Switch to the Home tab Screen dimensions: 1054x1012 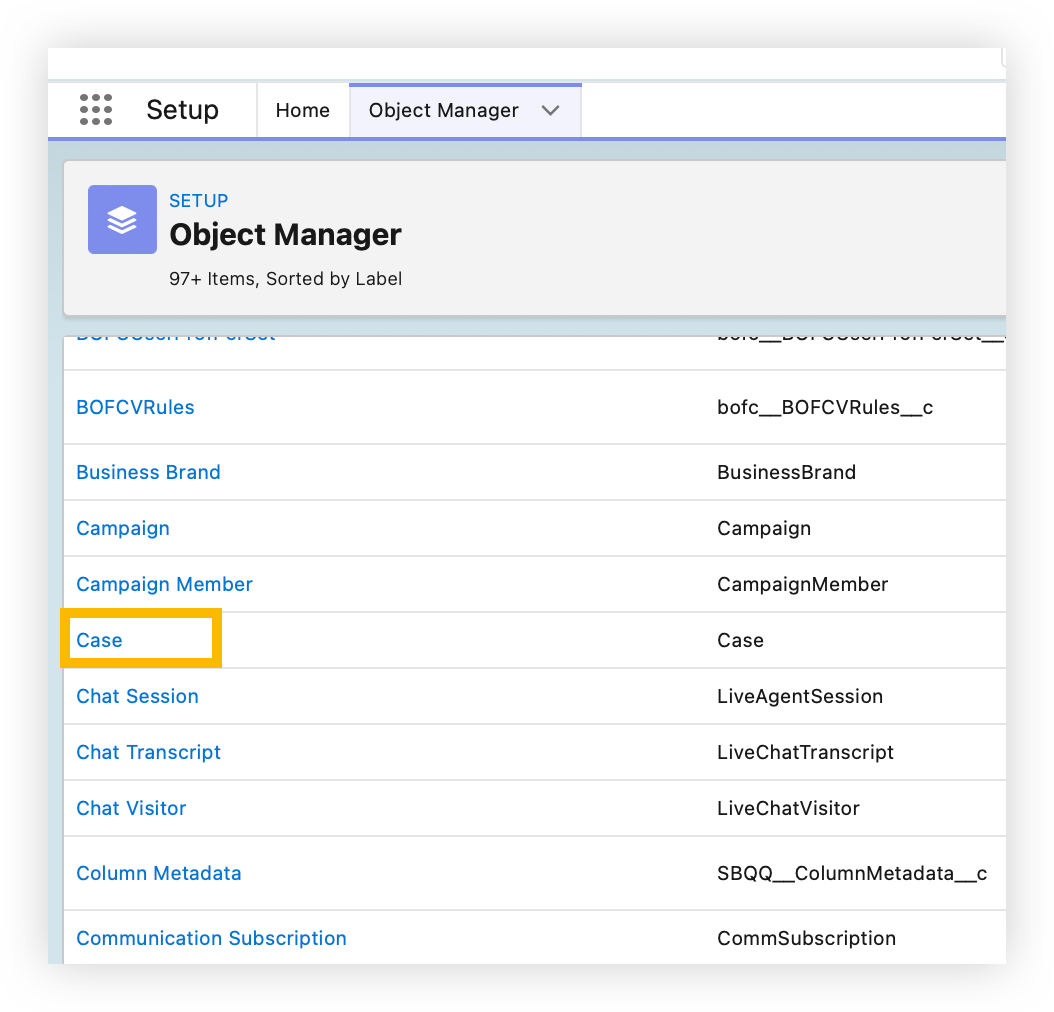coord(302,110)
